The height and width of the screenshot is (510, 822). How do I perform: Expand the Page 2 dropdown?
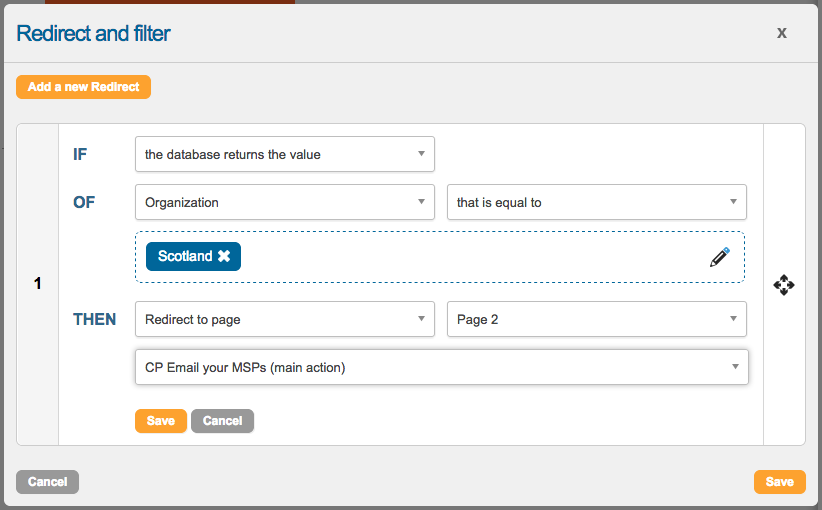(x=596, y=320)
